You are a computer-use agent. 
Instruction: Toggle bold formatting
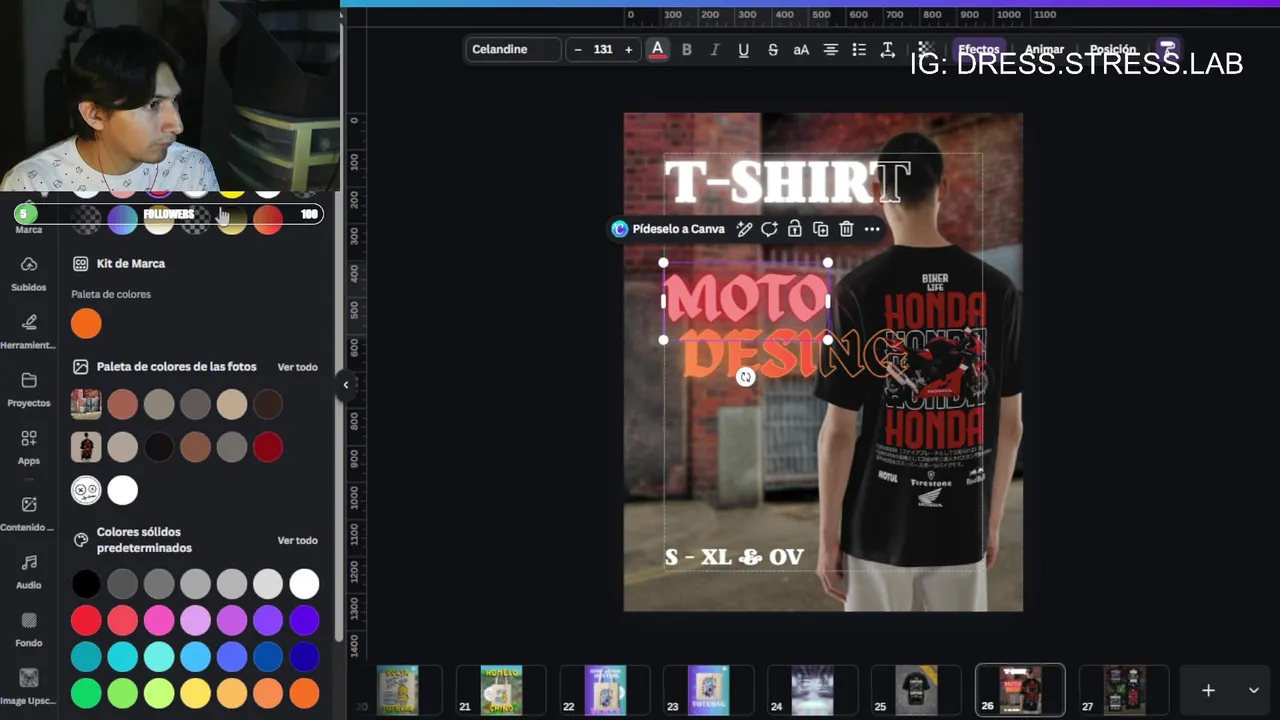(x=686, y=49)
